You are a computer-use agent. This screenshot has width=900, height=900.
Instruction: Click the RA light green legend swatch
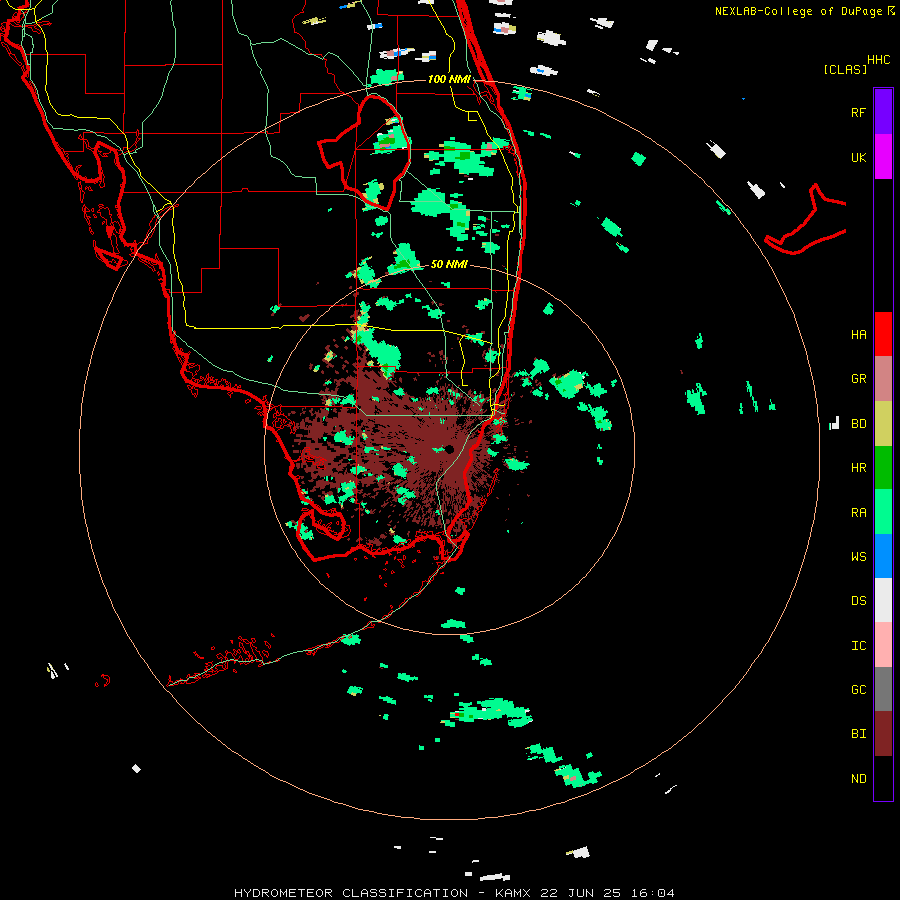(883, 512)
